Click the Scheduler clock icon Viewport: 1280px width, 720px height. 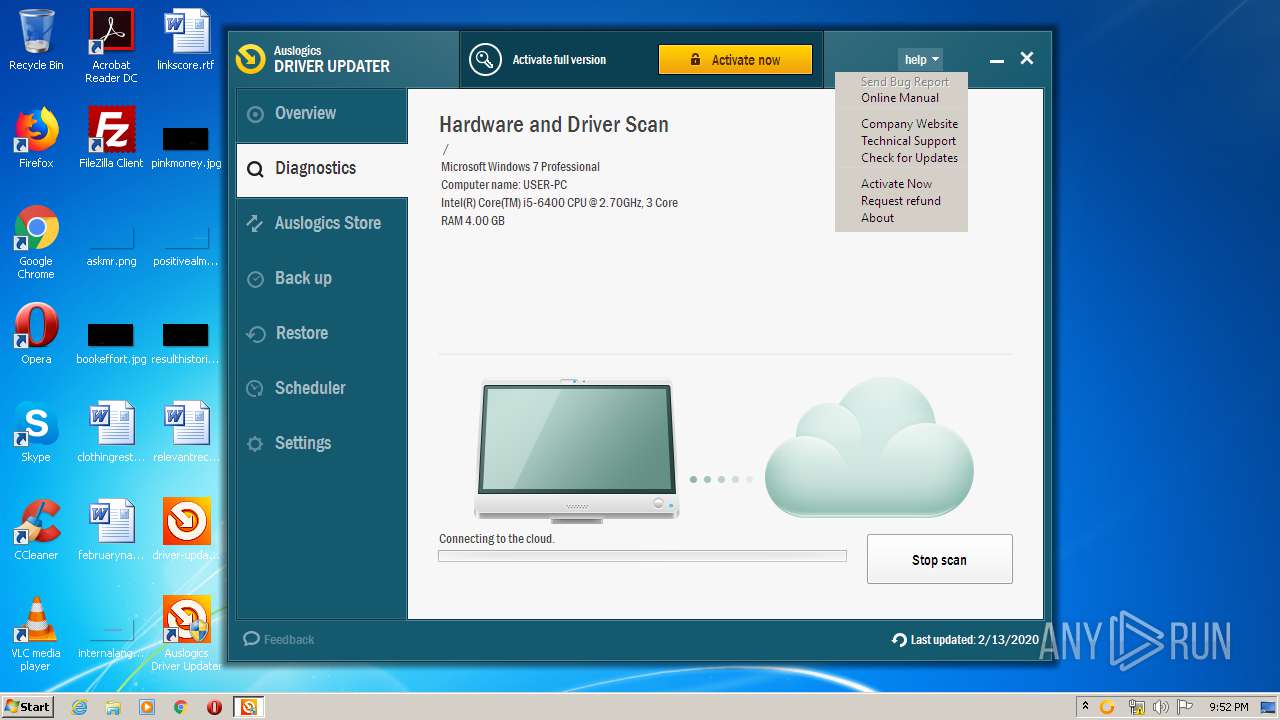coord(256,389)
